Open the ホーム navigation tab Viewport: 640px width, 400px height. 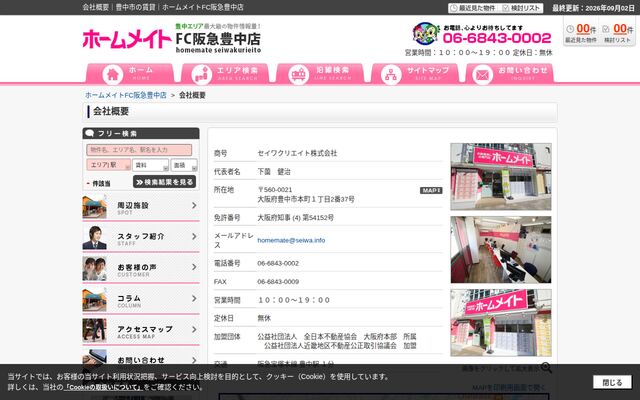[x=130, y=73]
